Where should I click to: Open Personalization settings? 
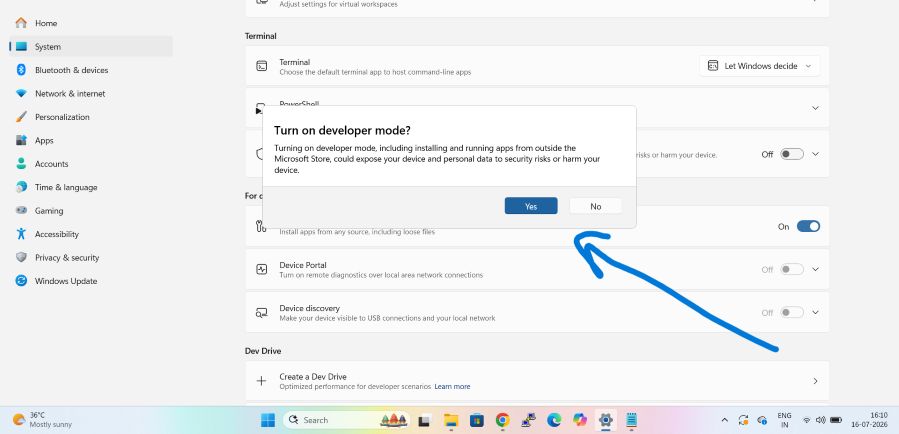tap(91, 117)
